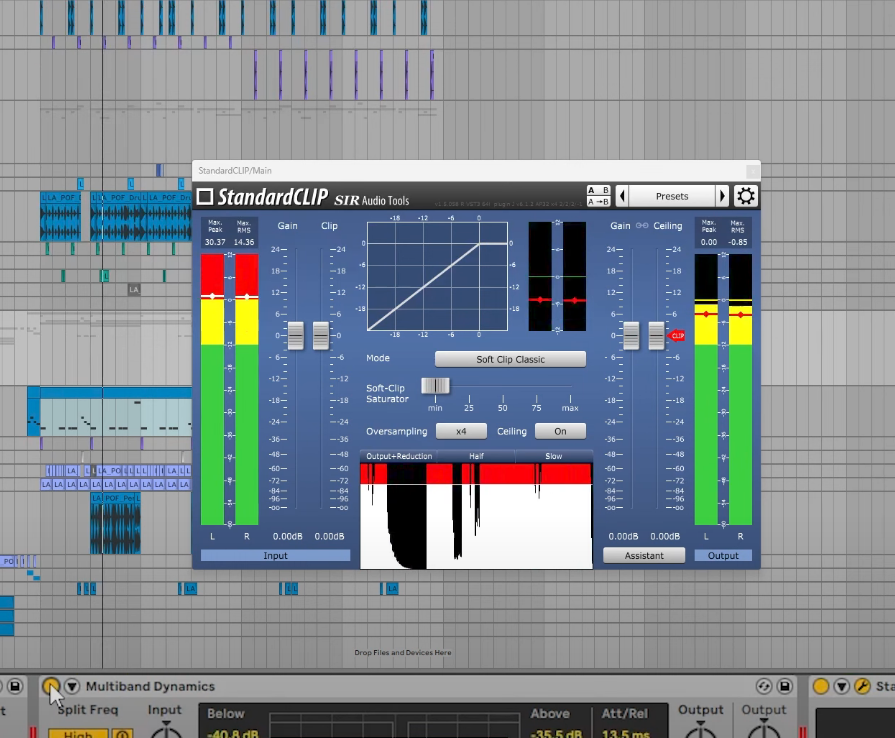Open StandardCLIP settings gear
This screenshot has height=738, width=895.
click(x=745, y=196)
